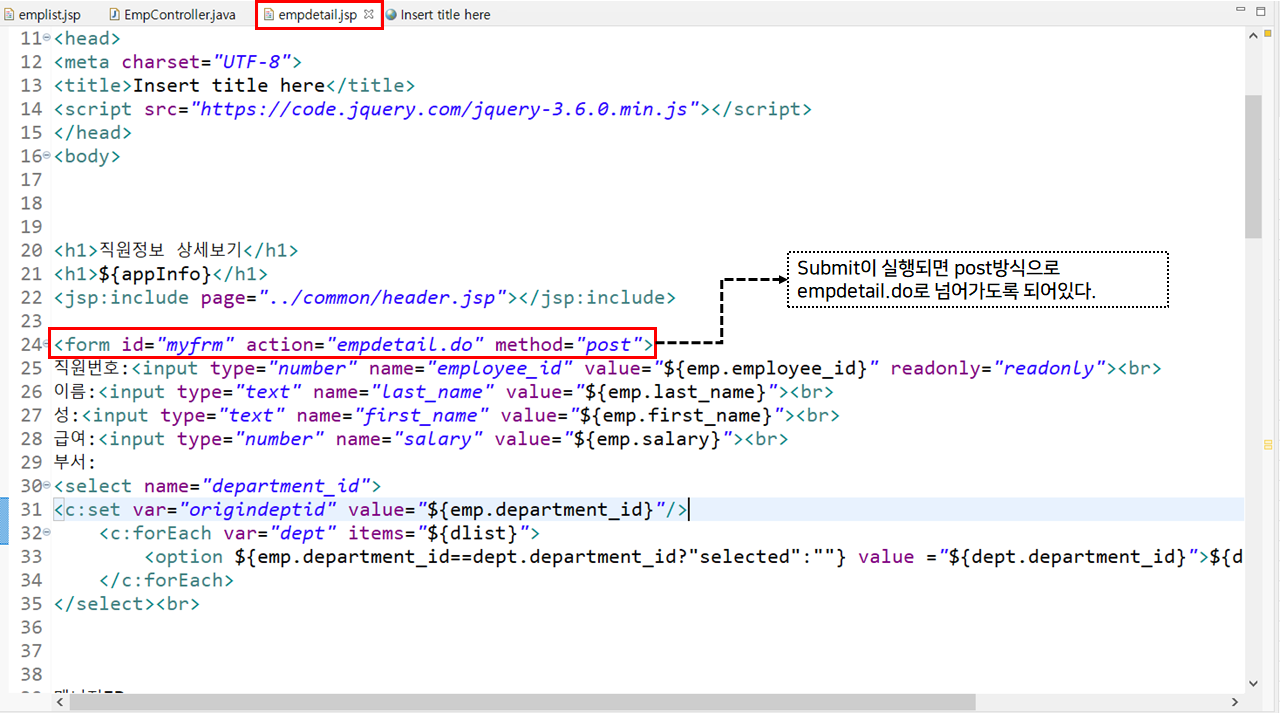Click the first_name input line
The width and height of the screenshot is (1280, 713).
(x=447, y=416)
